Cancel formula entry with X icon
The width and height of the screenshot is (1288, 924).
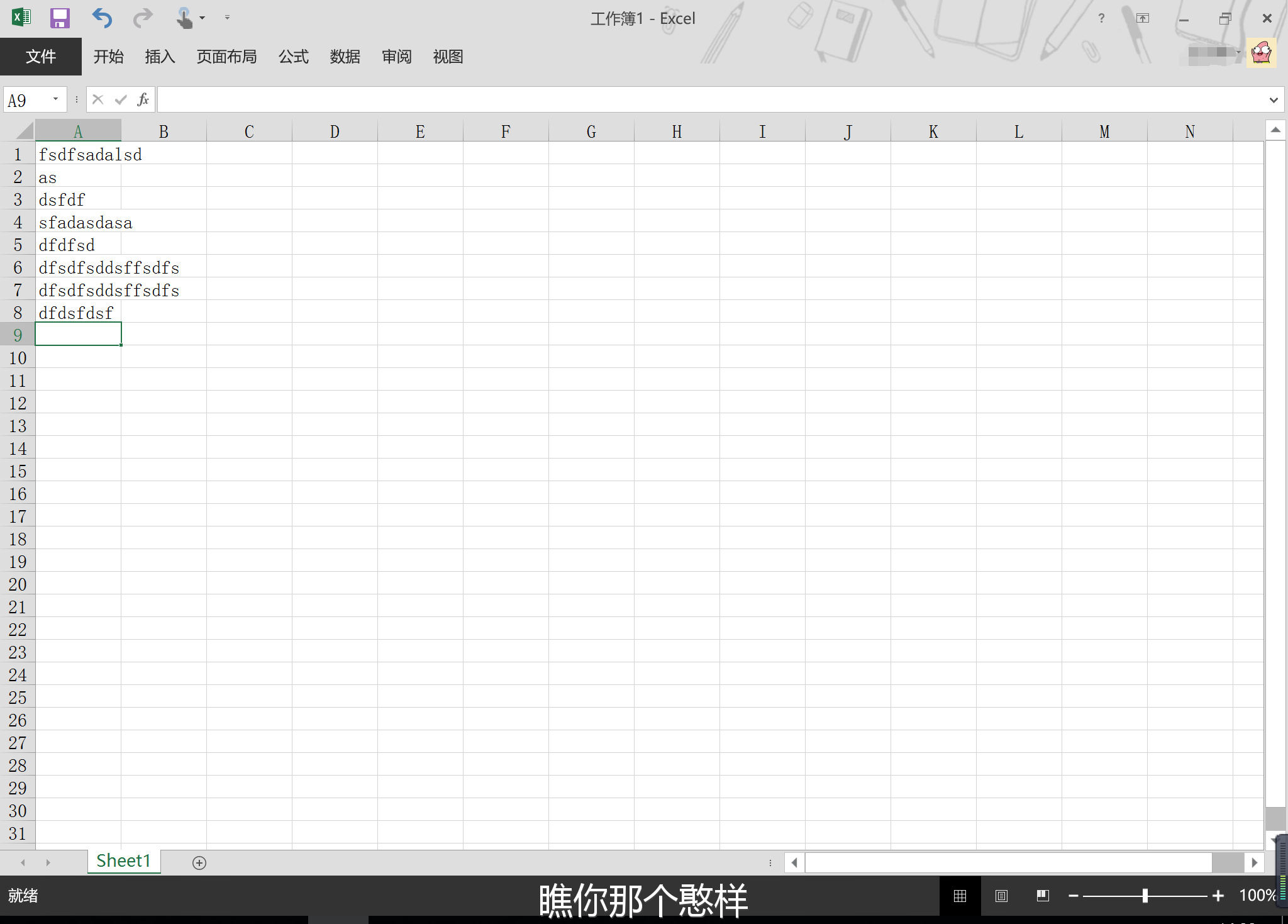click(98, 99)
